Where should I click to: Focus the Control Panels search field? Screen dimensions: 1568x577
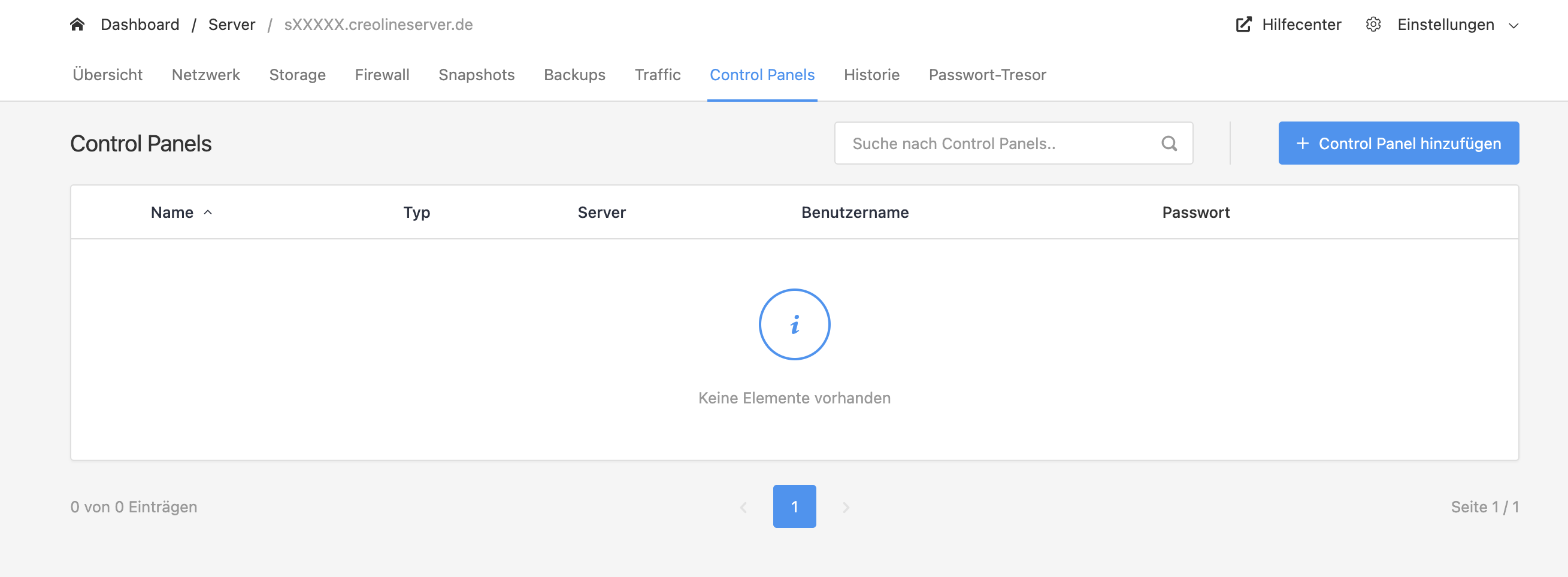[x=998, y=144]
